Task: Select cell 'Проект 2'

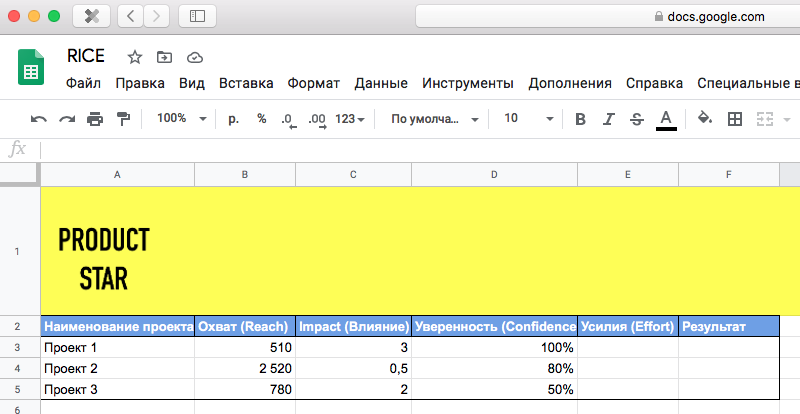Action: (x=117, y=369)
